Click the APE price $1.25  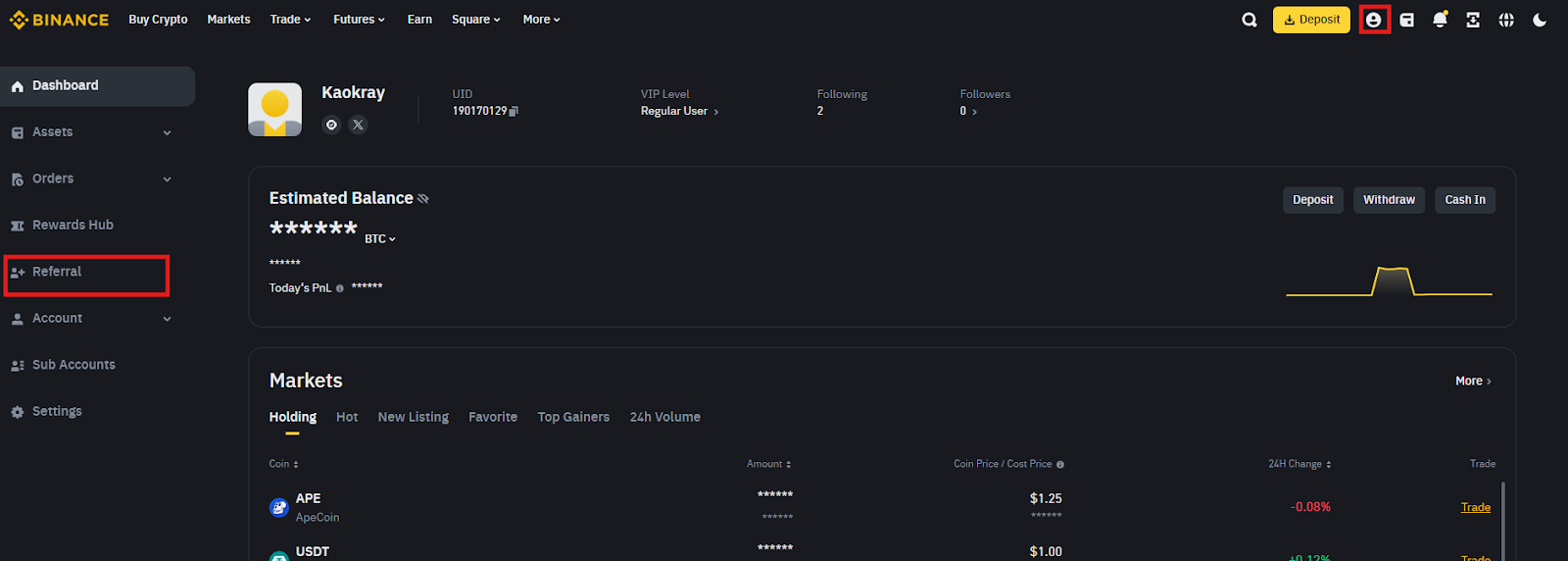1046,499
